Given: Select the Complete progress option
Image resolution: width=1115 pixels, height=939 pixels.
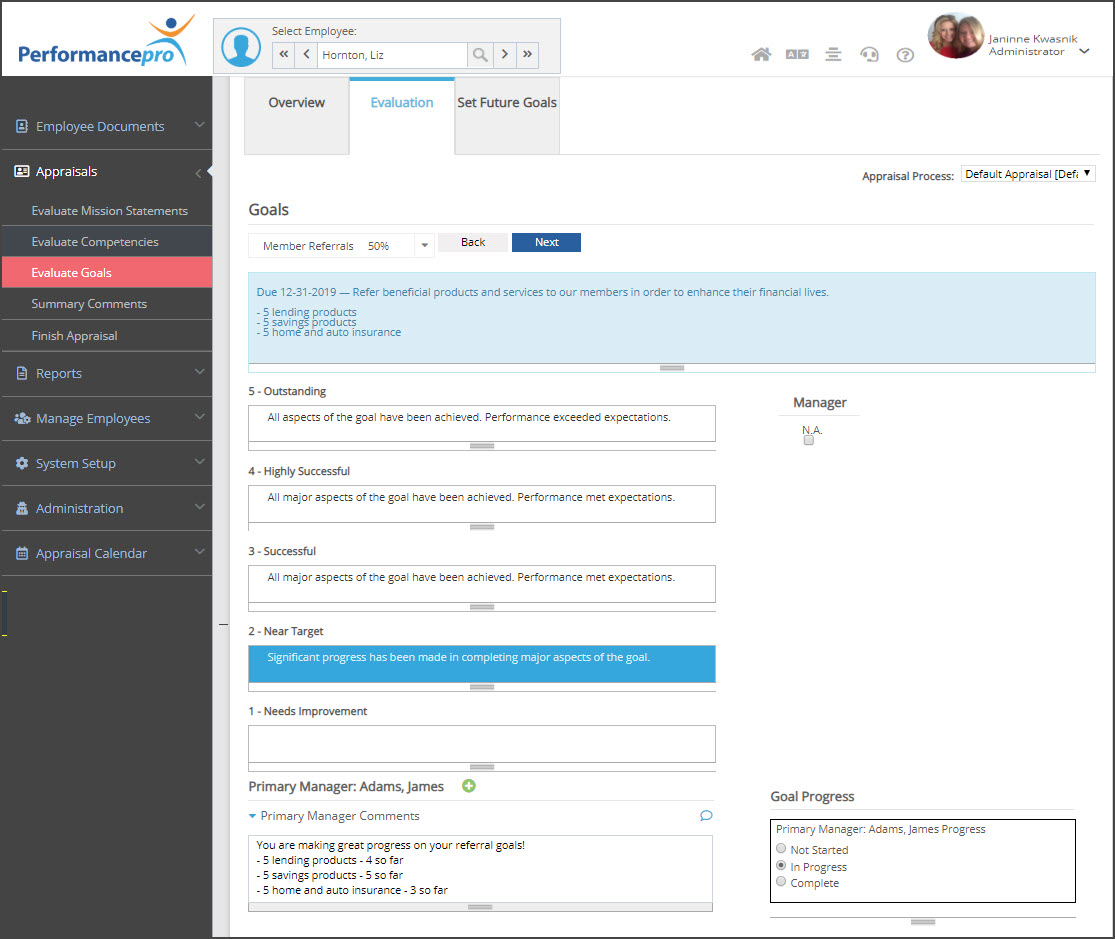Looking at the screenshot, I should point(781,882).
